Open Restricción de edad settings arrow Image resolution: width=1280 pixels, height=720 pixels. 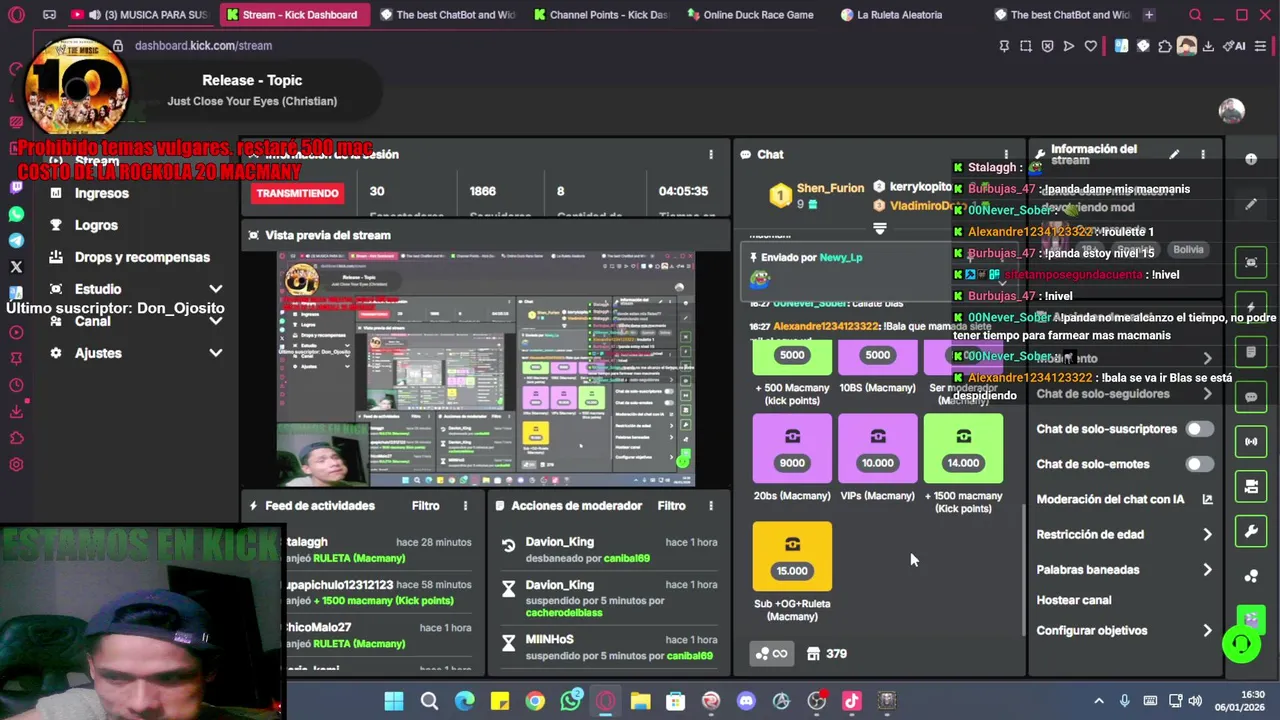tap(1207, 535)
